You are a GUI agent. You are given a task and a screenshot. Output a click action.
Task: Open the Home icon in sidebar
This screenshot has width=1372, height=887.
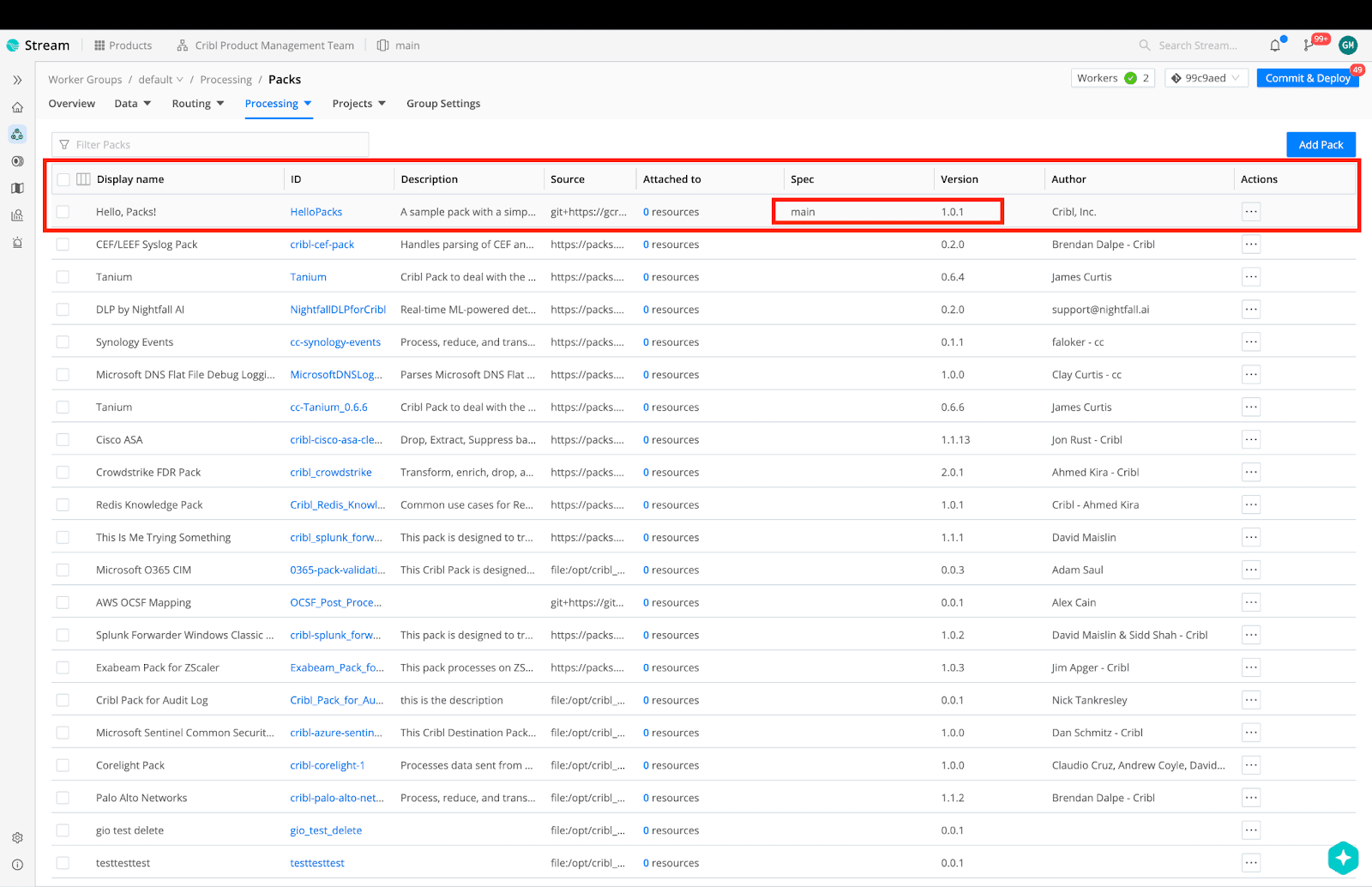click(x=17, y=108)
